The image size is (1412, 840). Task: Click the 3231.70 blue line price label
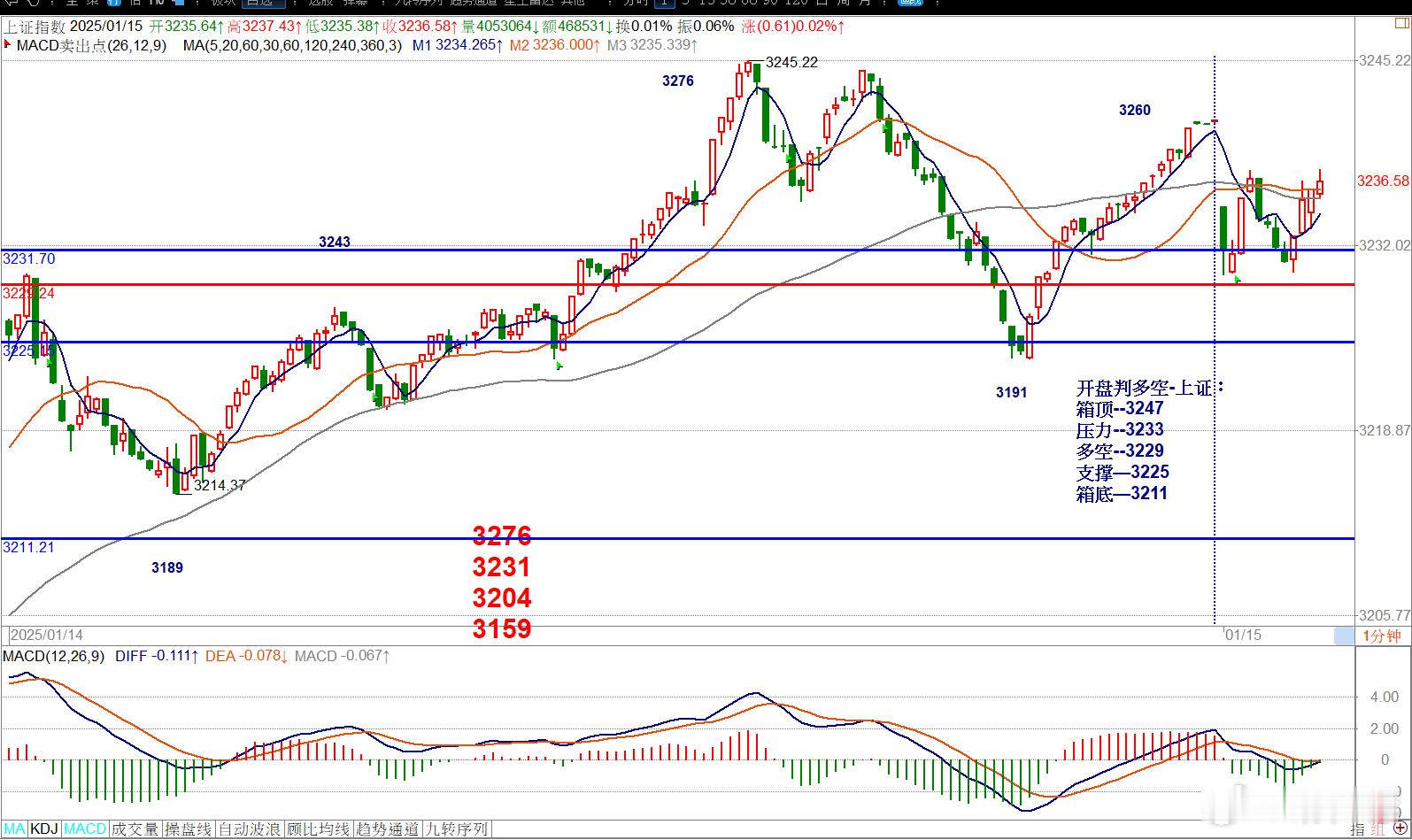point(28,259)
